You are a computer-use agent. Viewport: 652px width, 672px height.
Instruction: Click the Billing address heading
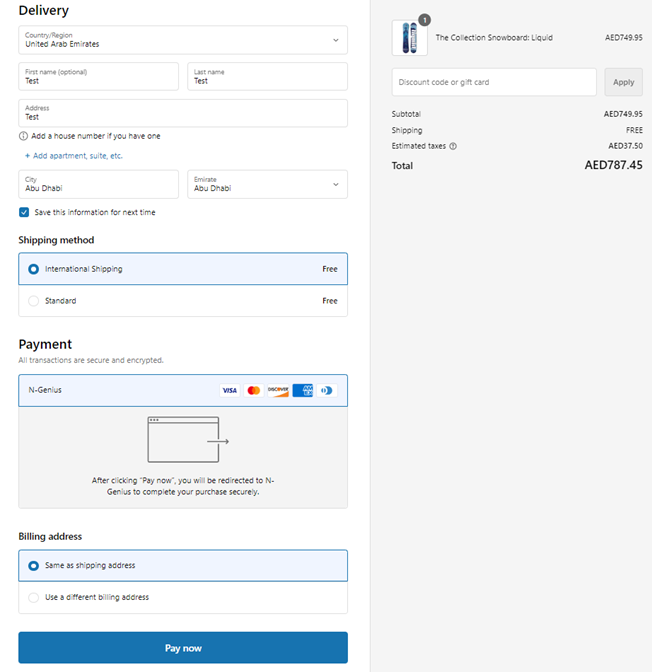click(x=50, y=537)
